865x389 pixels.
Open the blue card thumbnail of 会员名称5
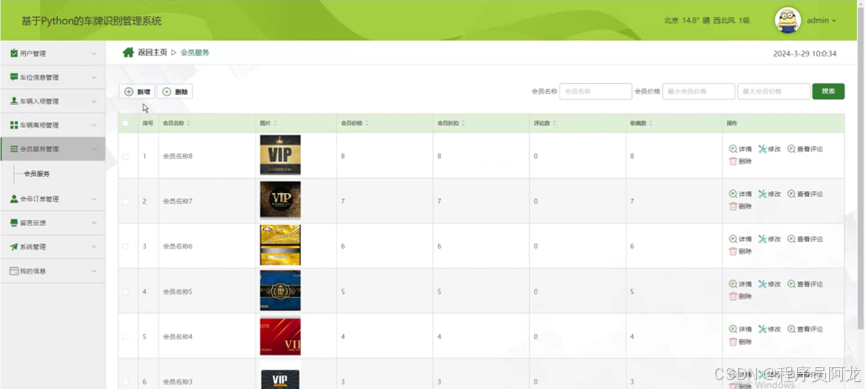point(280,291)
